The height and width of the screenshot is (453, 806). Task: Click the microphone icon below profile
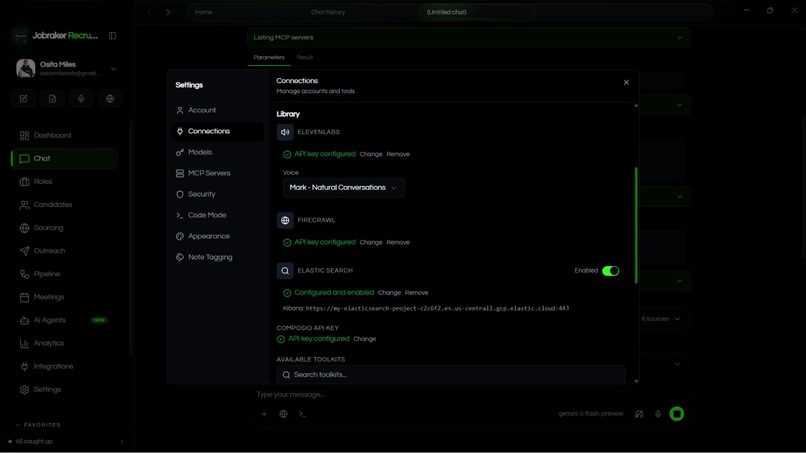(81, 99)
